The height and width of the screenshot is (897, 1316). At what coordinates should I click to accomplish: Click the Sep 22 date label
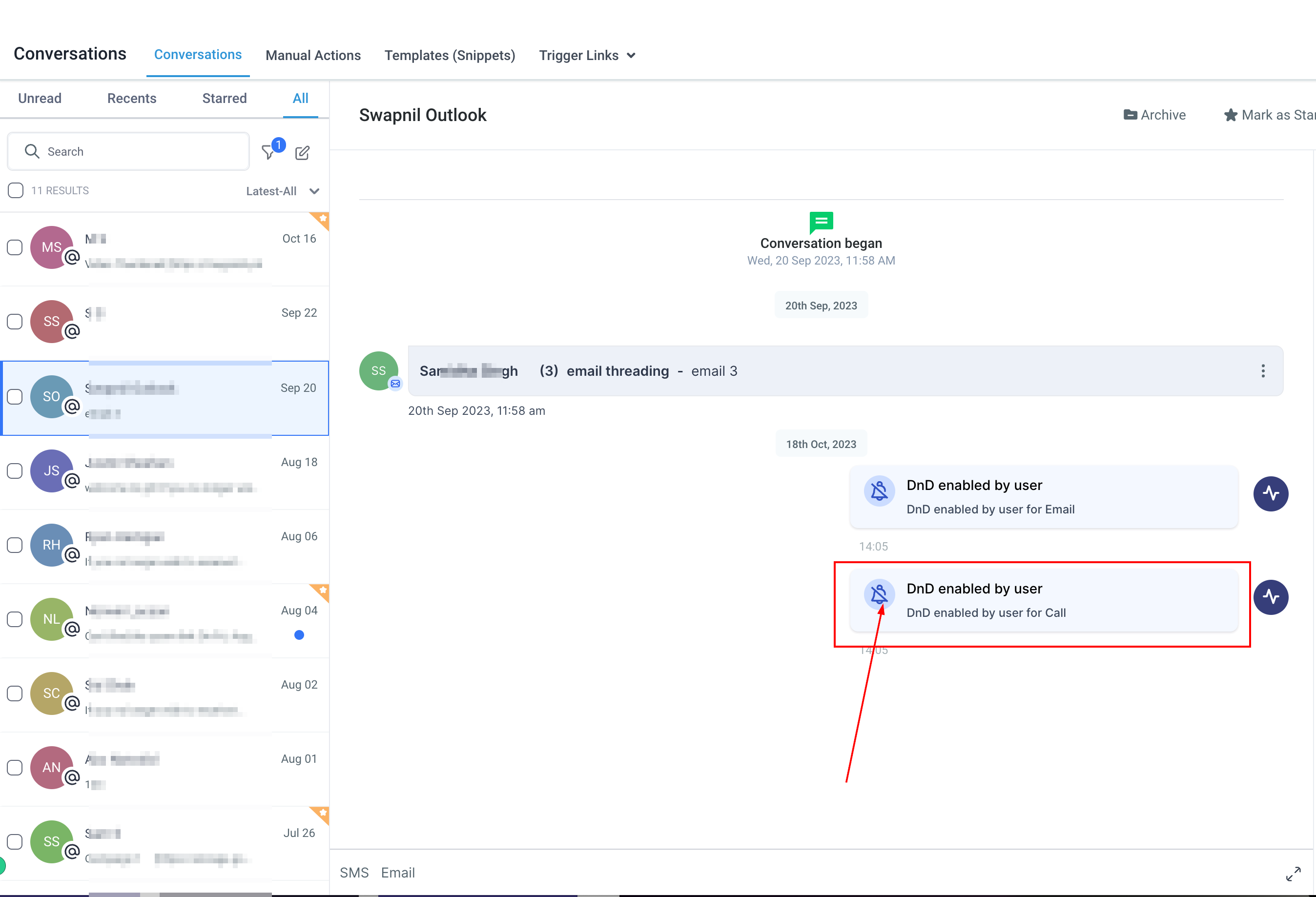(x=299, y=313)
